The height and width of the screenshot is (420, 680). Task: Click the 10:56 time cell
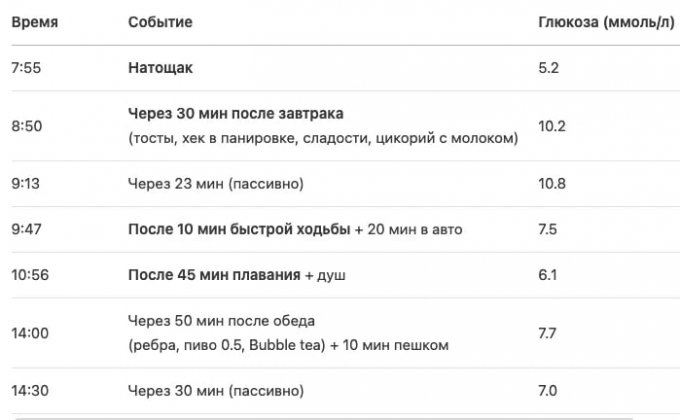[30, 275]
